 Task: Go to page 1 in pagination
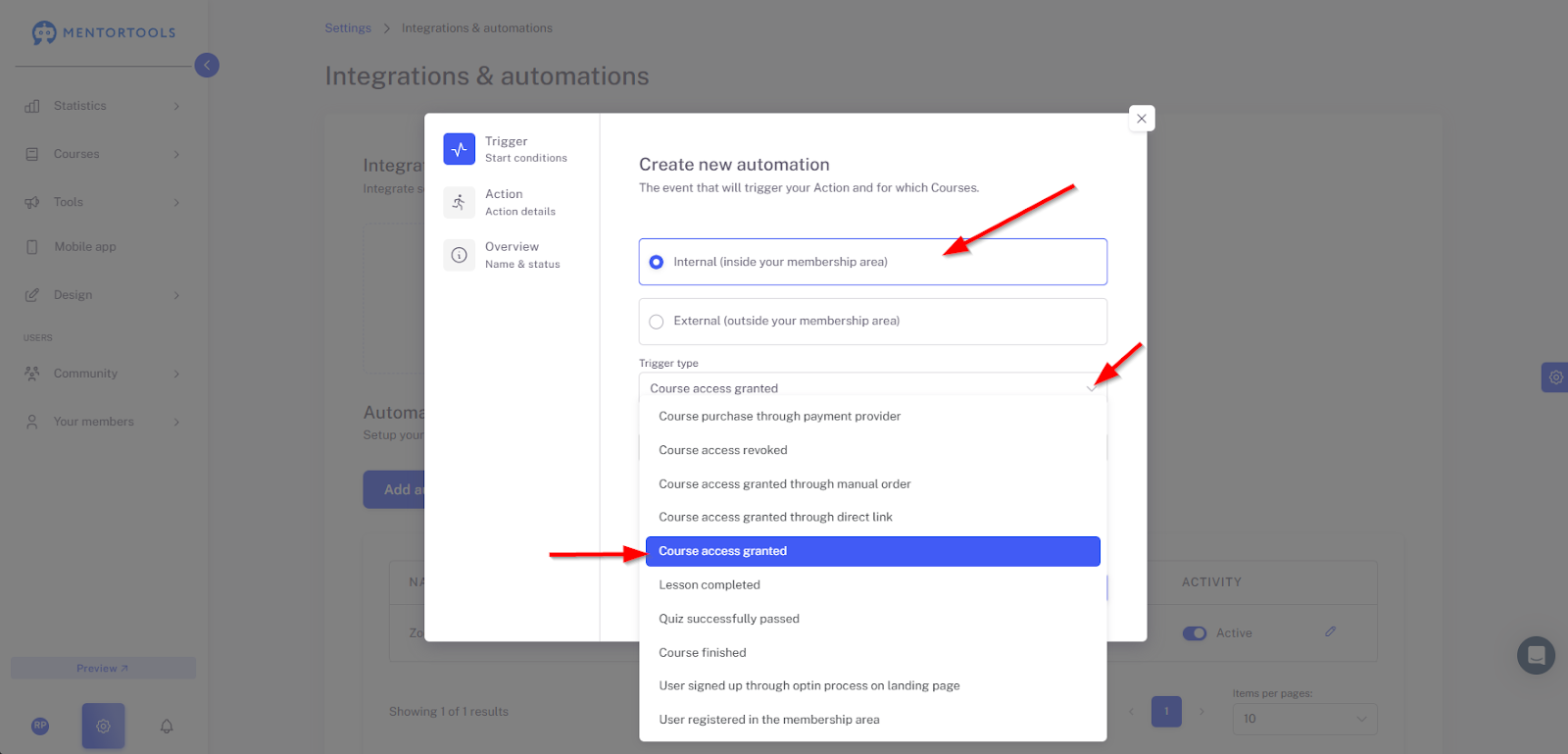pos(1166,711)
